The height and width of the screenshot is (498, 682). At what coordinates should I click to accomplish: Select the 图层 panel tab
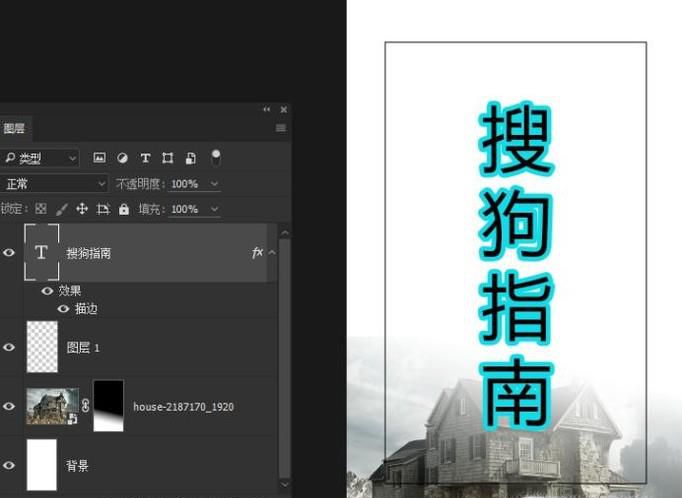pos(14,128)
